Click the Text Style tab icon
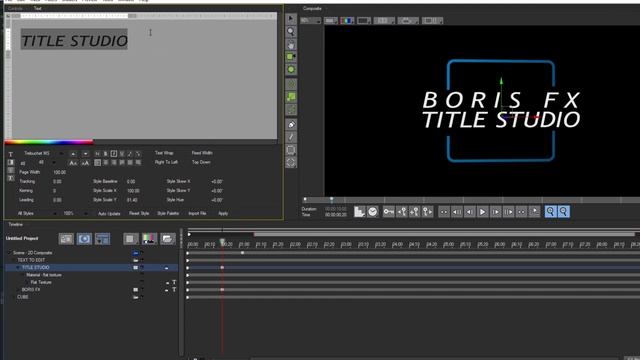This screenshot has width=640, height=360. click(11, 154)
